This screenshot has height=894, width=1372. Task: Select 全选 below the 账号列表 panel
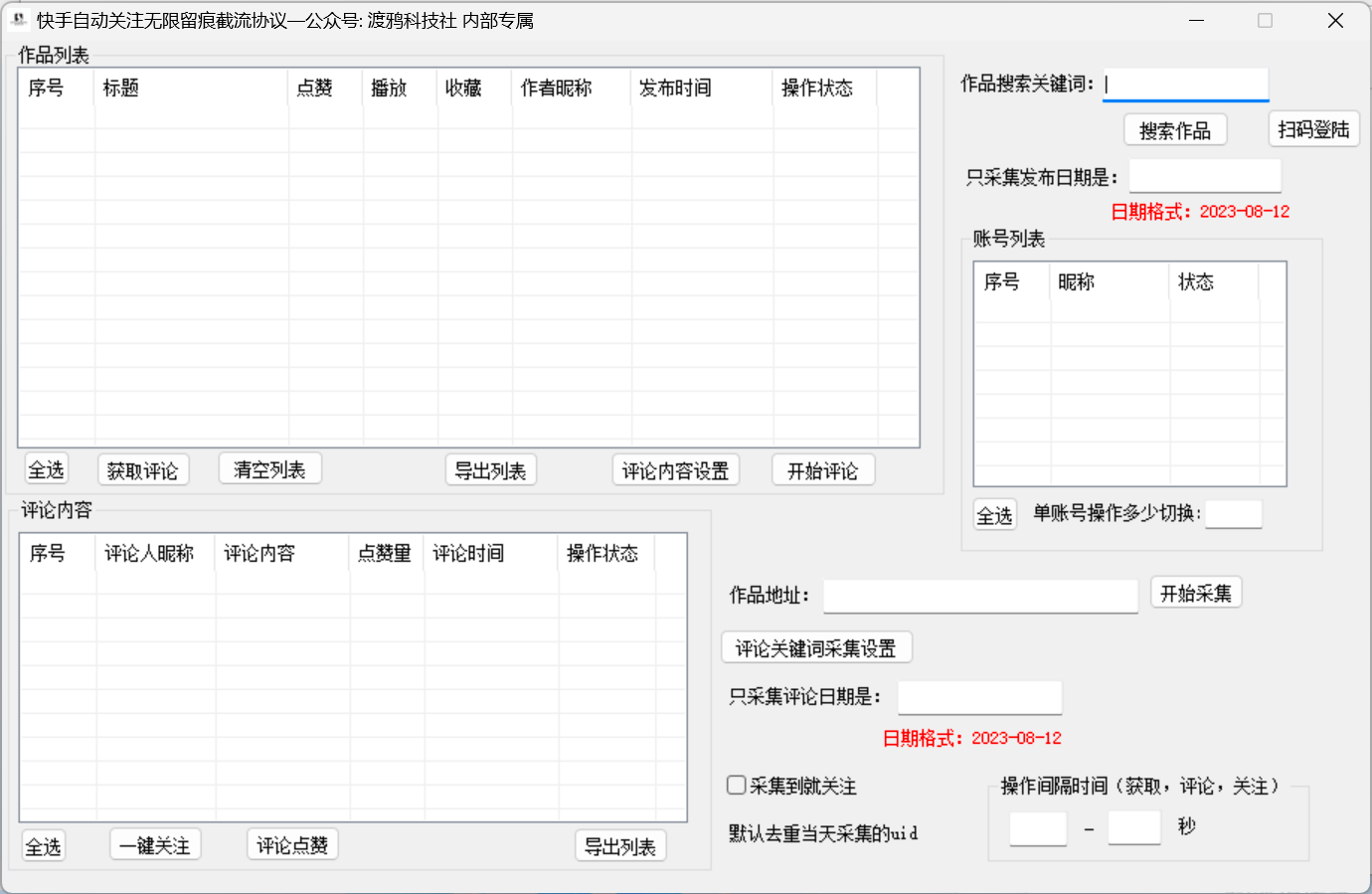point(995,514)
